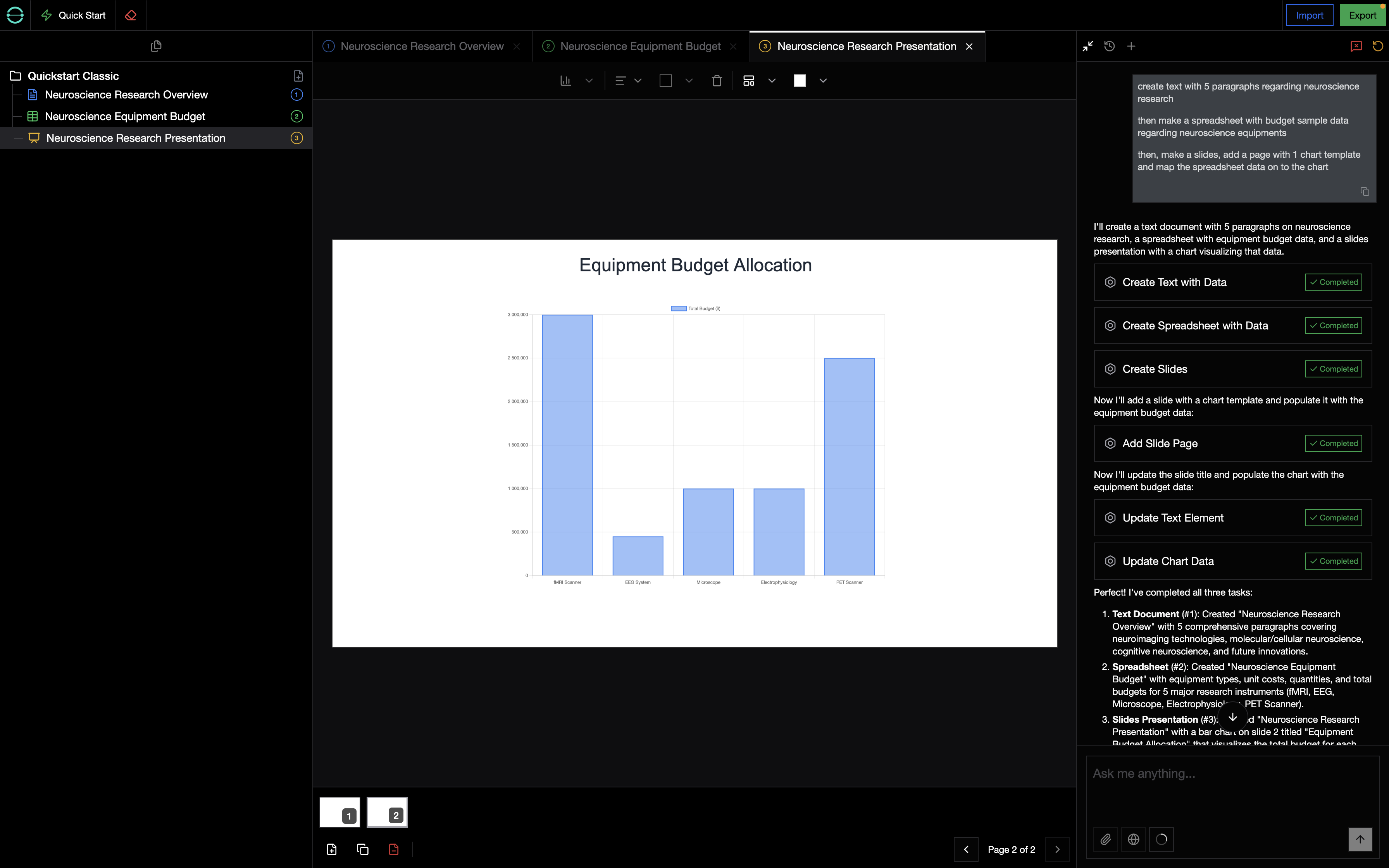Delete the current page with red icon

(394, 849)
